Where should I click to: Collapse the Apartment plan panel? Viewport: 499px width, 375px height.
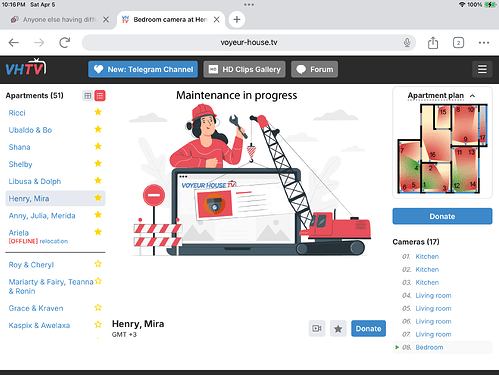coord(472,96)
